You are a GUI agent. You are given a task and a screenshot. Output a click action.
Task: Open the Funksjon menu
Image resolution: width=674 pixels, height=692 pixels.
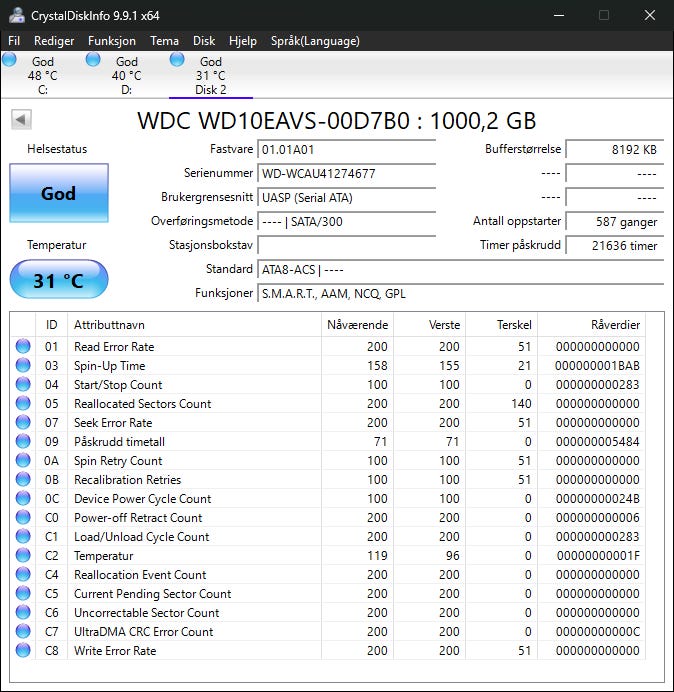coord(112,41)
